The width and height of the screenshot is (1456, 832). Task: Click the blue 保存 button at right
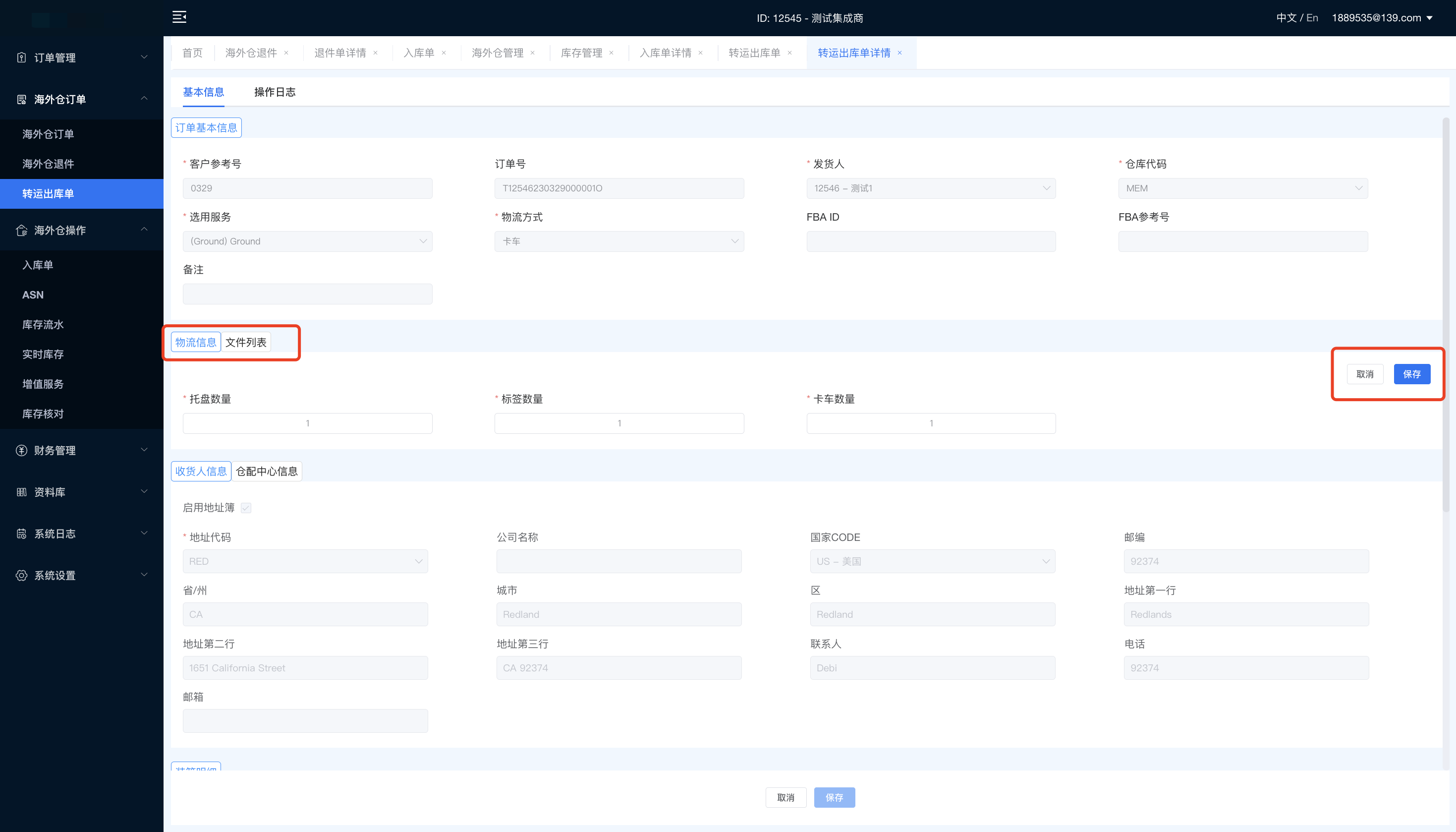(1411, 374)
